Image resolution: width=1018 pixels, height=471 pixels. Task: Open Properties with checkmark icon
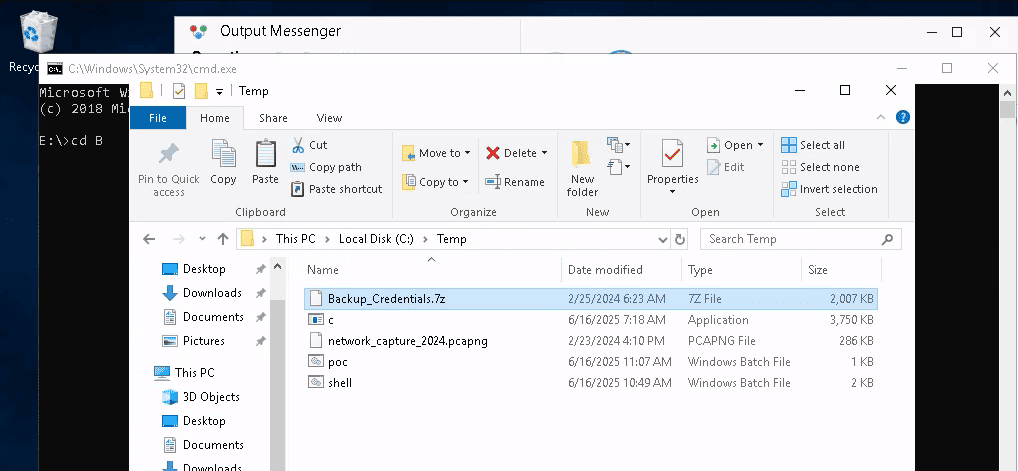click(672, 153)
